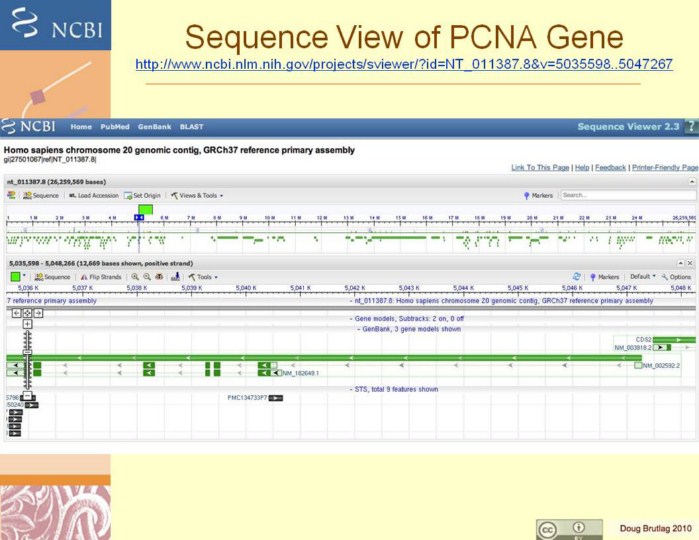Click the green color swatch button

[x=18, y=277]
